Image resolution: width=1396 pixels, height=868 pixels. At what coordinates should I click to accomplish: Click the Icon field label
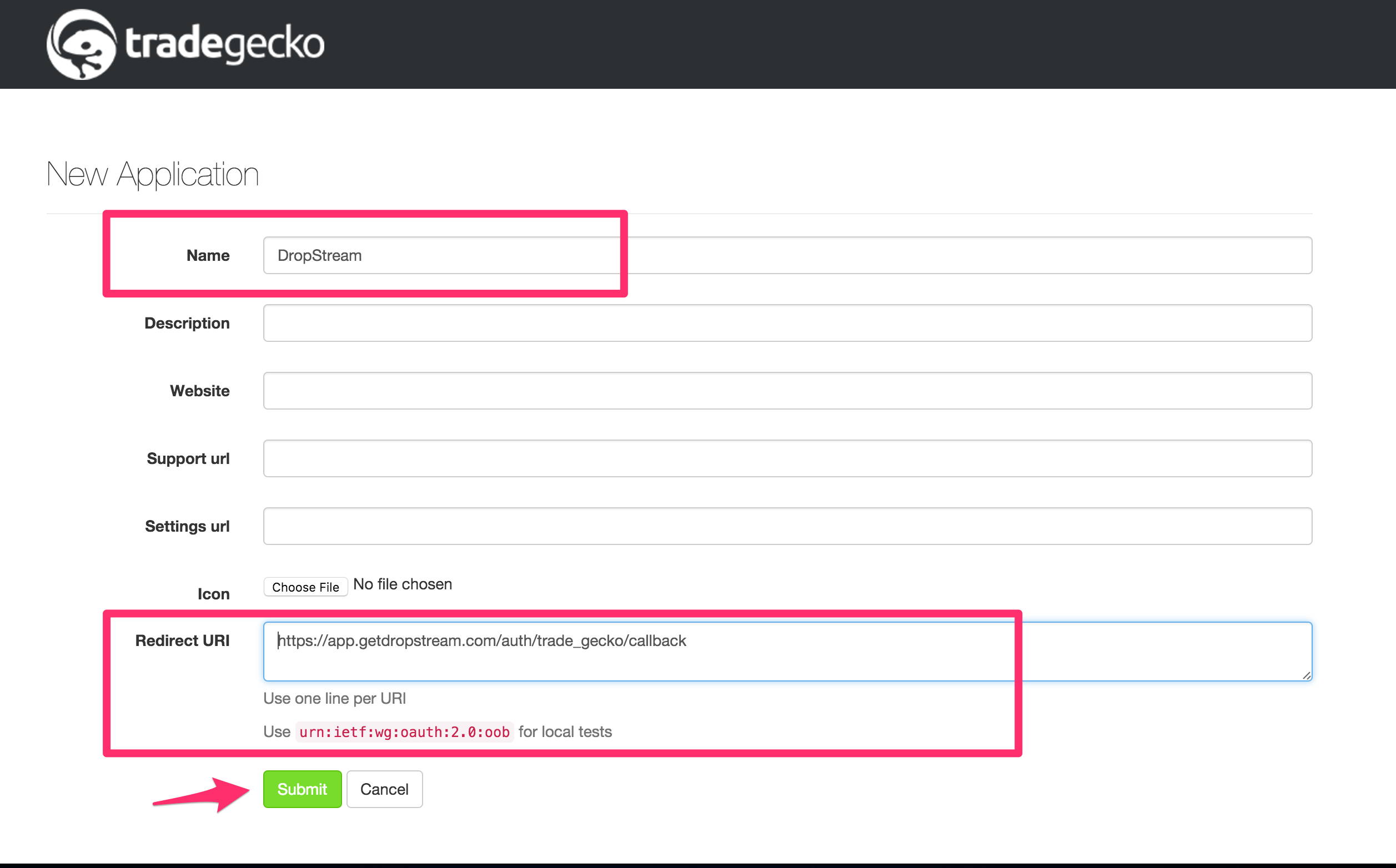point(214,594)
